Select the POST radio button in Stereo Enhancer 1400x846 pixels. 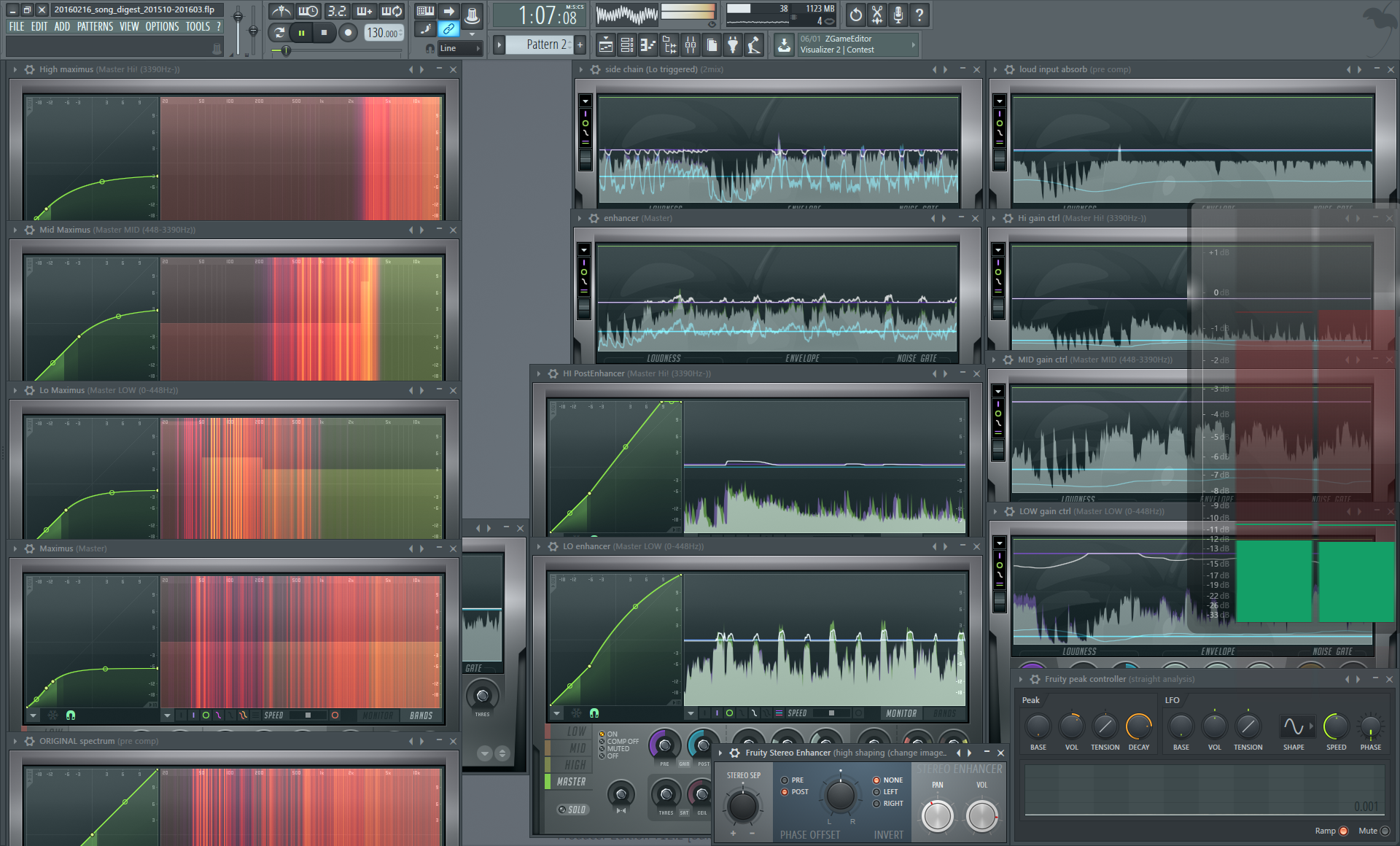[x=795, y=792]
